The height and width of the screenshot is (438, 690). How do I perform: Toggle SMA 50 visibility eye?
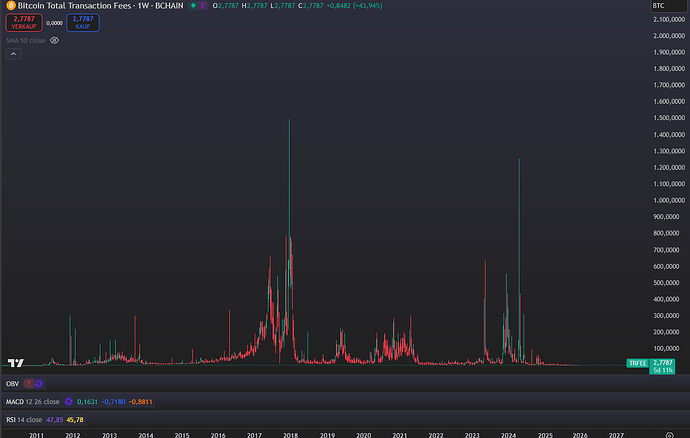click(54, 40)
